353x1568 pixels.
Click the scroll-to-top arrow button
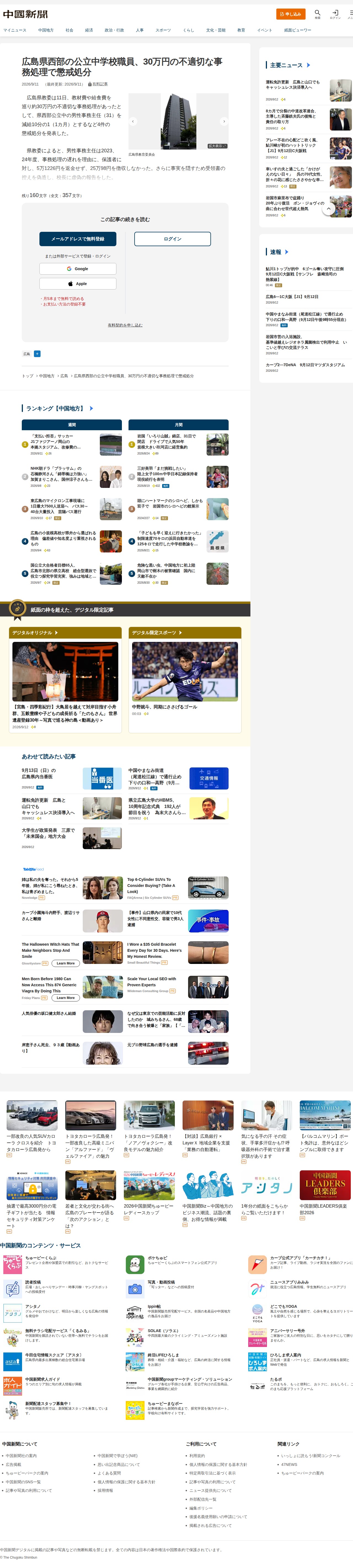(329, 208)
